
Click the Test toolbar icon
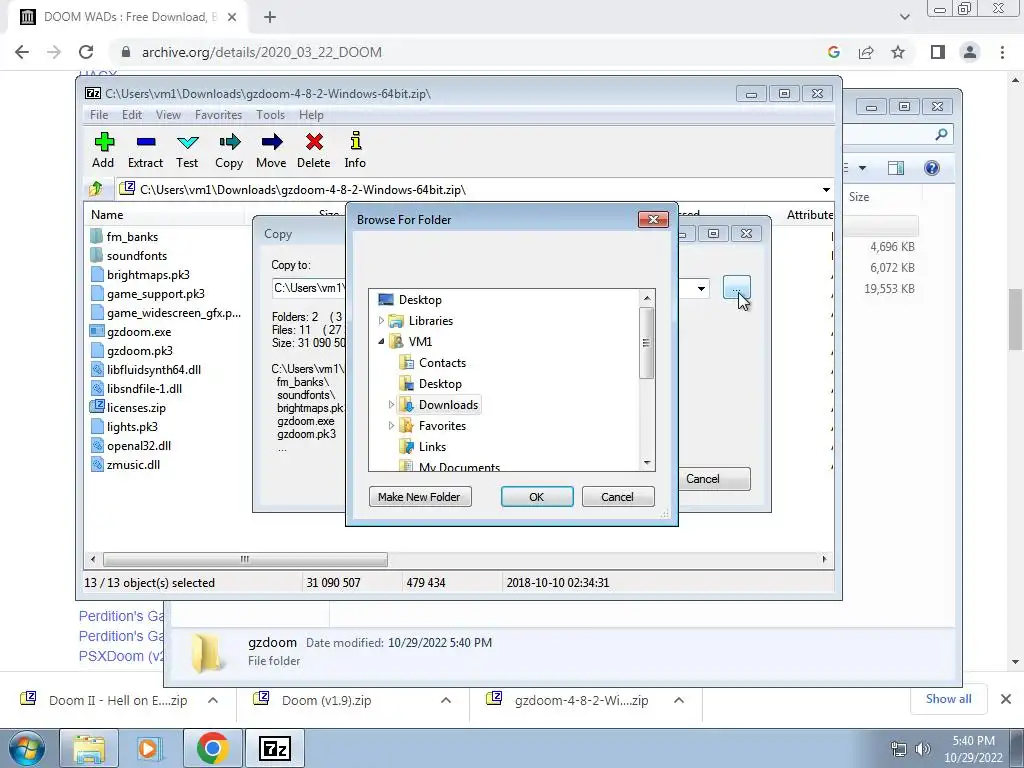[x=187, y=150]
